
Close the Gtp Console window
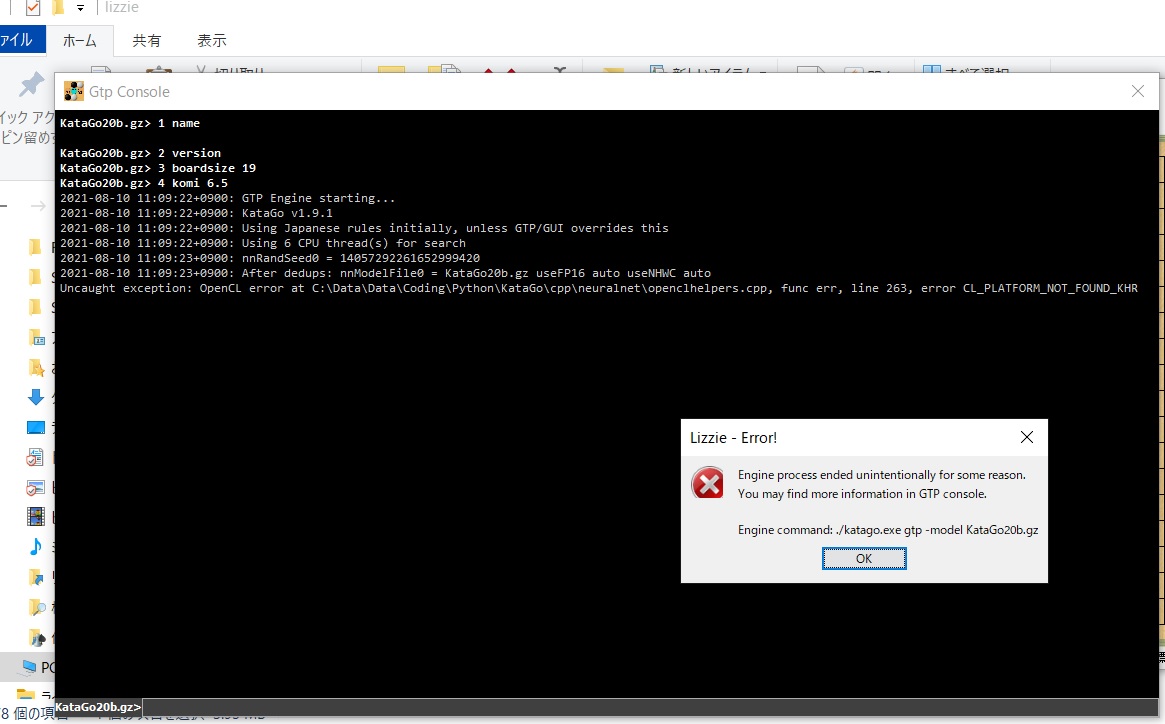(x=1138, y=91)
